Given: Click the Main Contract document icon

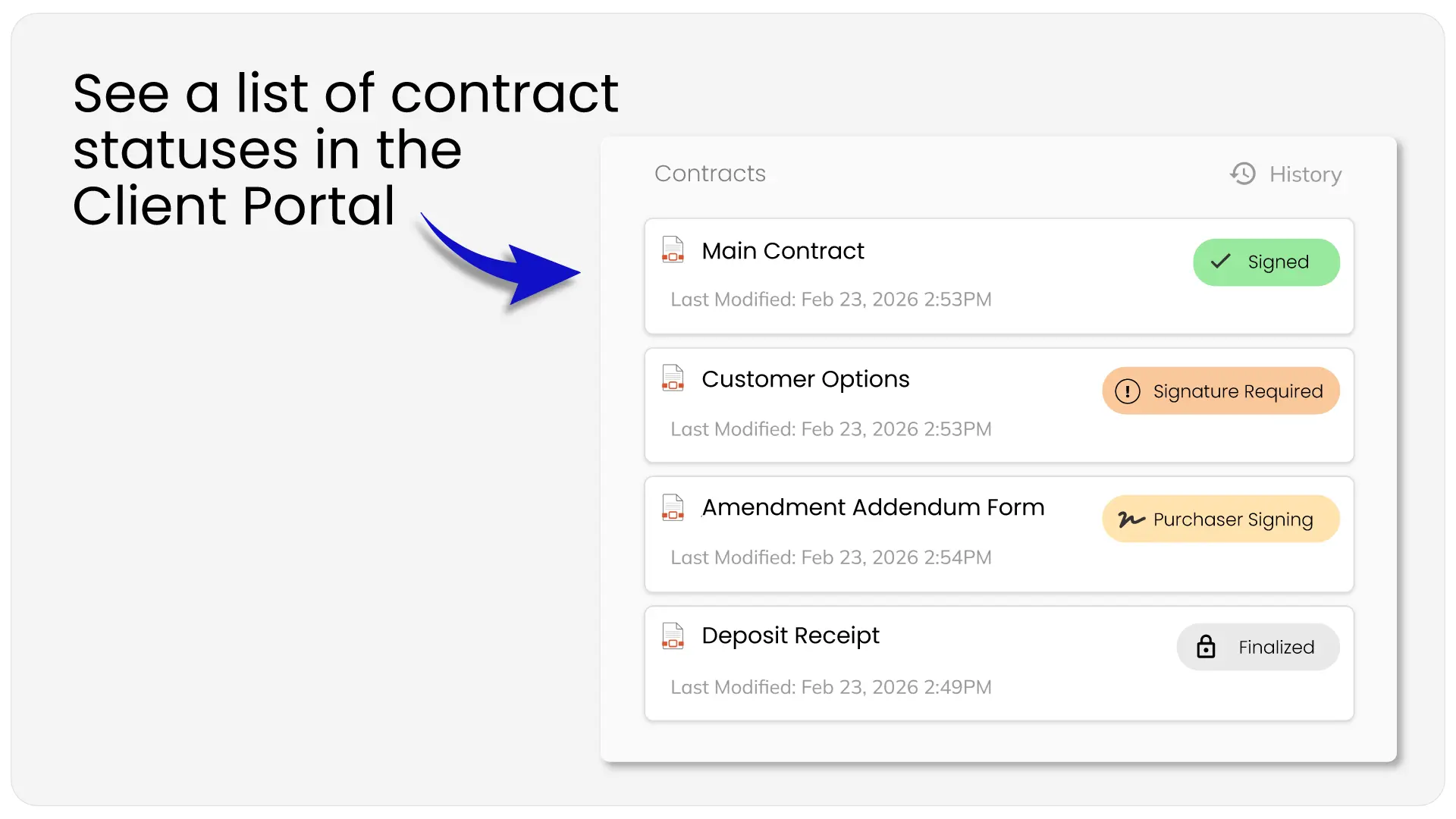Looking at the screenshot, I should (x=673, y=249).
